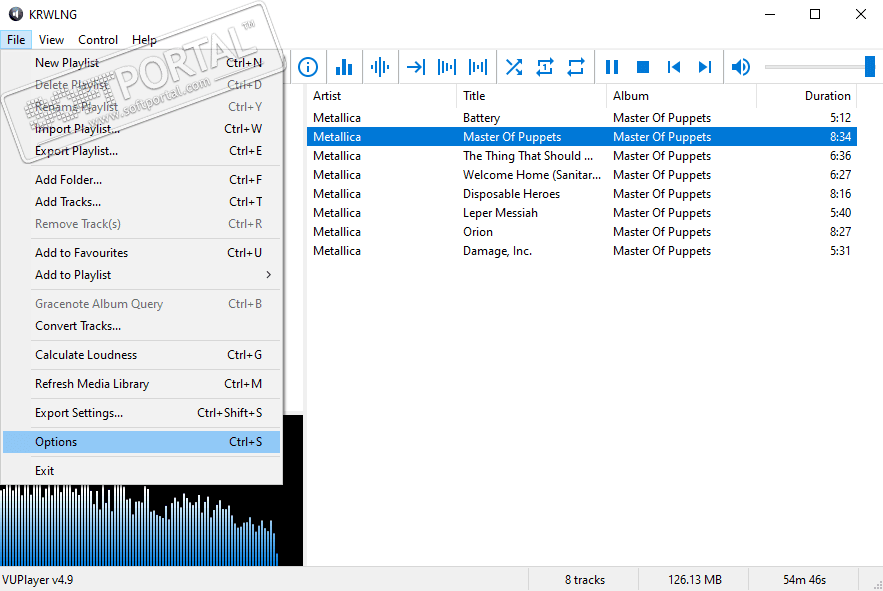Sort by Artist column header
The width and height of the screenshot is (883, 591).
tap(381, 96)
